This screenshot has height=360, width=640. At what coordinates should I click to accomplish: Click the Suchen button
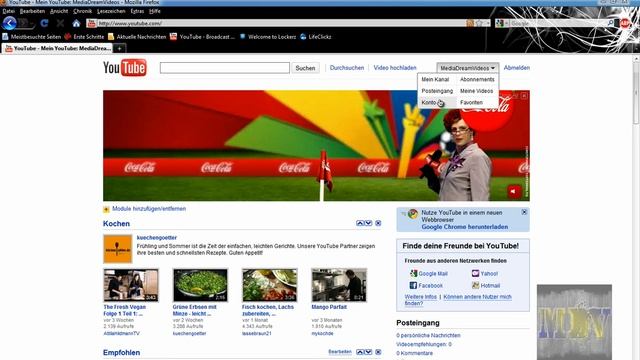(305, 68)
